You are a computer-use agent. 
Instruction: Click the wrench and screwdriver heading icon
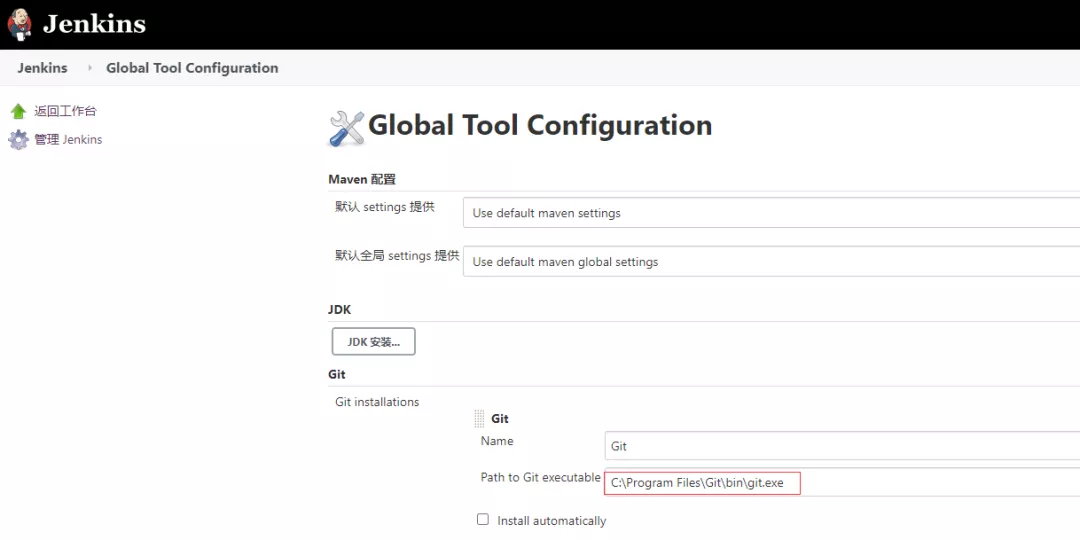point(346,128)
